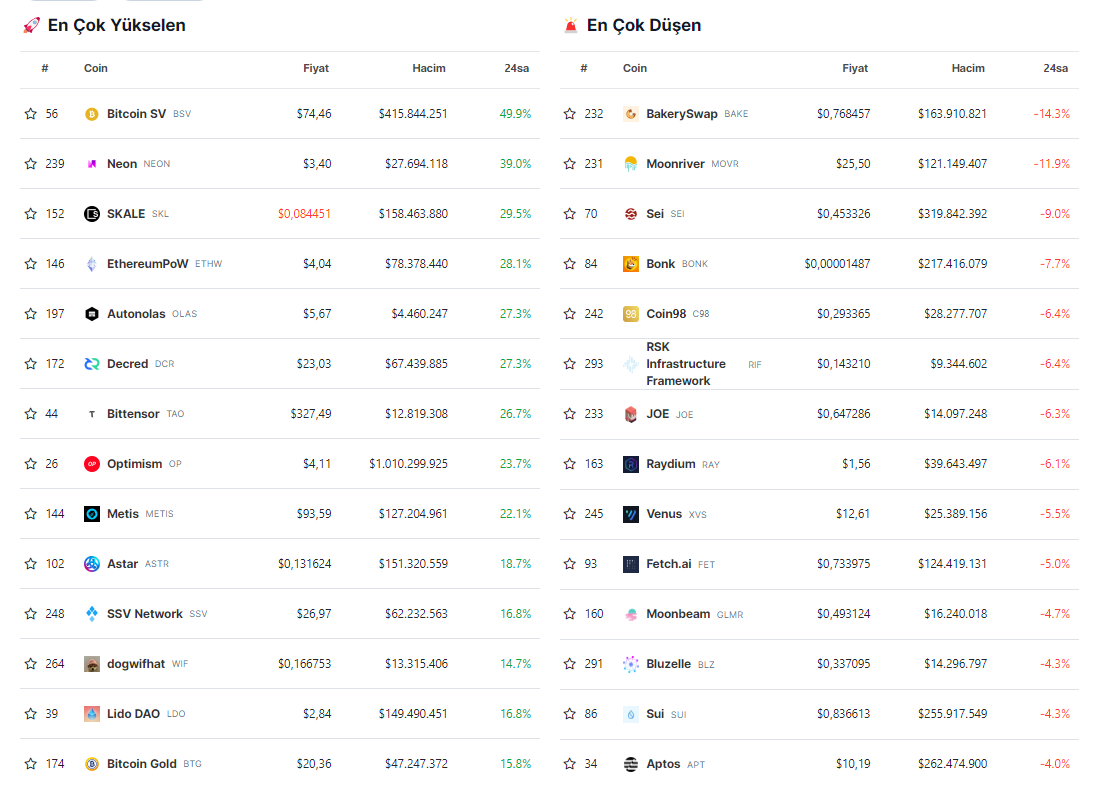
Task: Click the Bonk coin logo icon
Action: coord(631,264)
